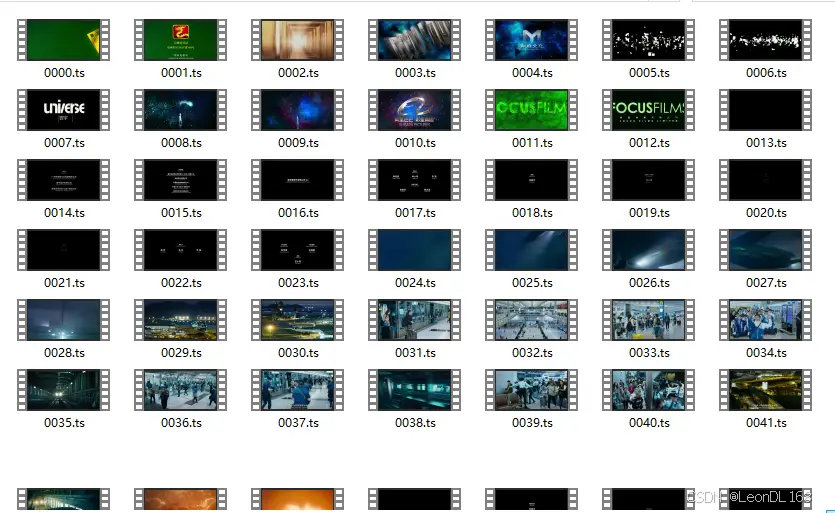Click the file name 0007.ts
This screenshot has width=835, height=513.
(x=64, y=143)
